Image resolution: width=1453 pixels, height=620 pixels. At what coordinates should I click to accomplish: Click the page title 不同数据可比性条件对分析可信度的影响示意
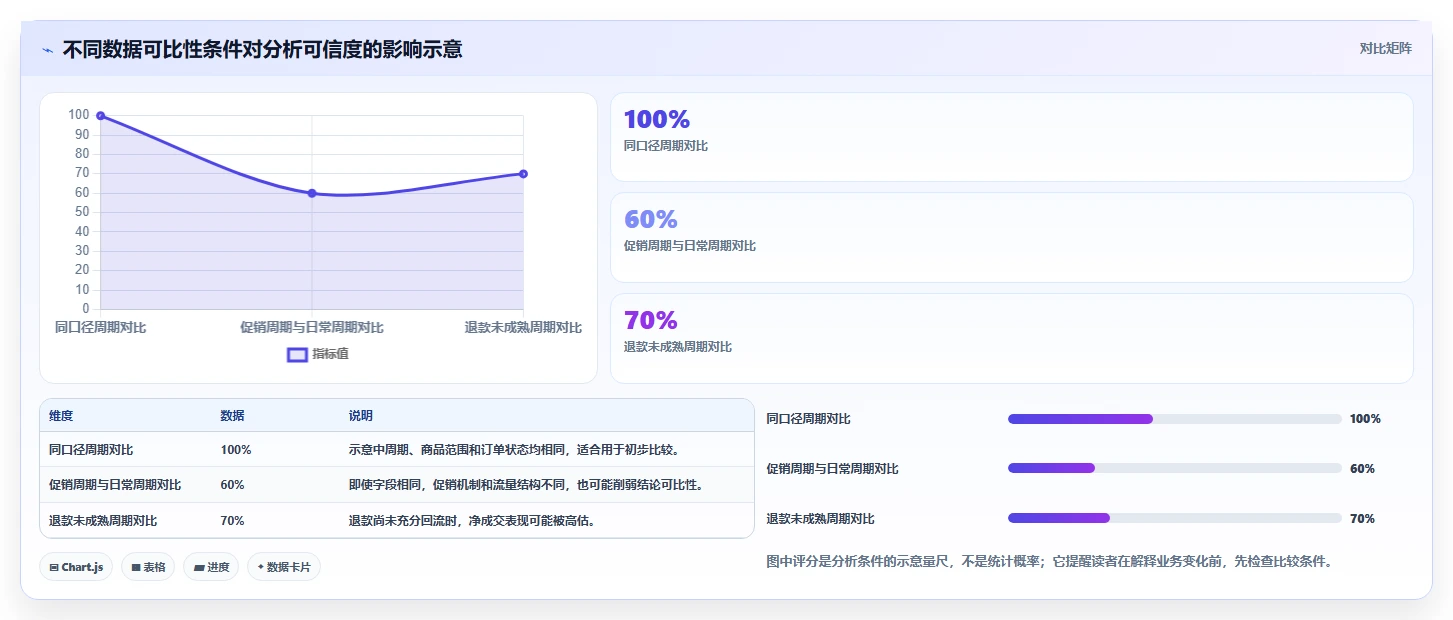coord(262,49)
